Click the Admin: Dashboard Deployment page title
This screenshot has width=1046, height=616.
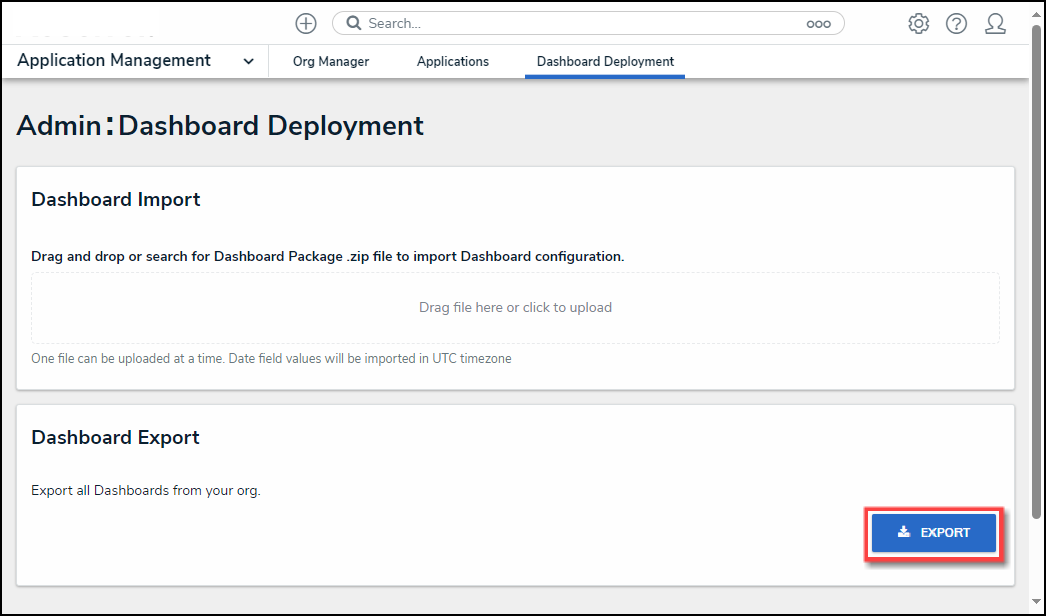pos(220,126)
